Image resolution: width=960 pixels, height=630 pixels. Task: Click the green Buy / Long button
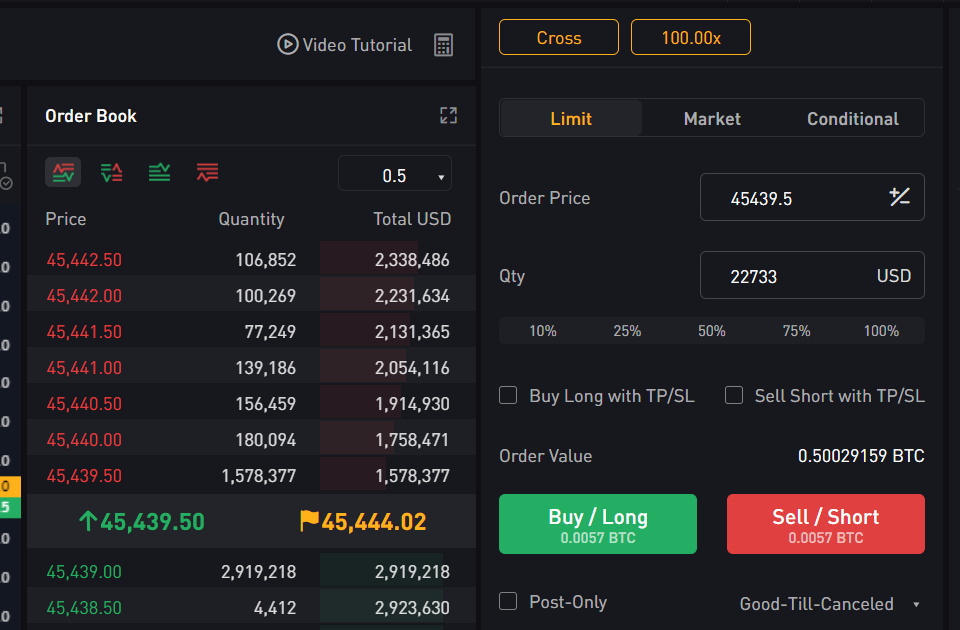[x=598, y=524]
